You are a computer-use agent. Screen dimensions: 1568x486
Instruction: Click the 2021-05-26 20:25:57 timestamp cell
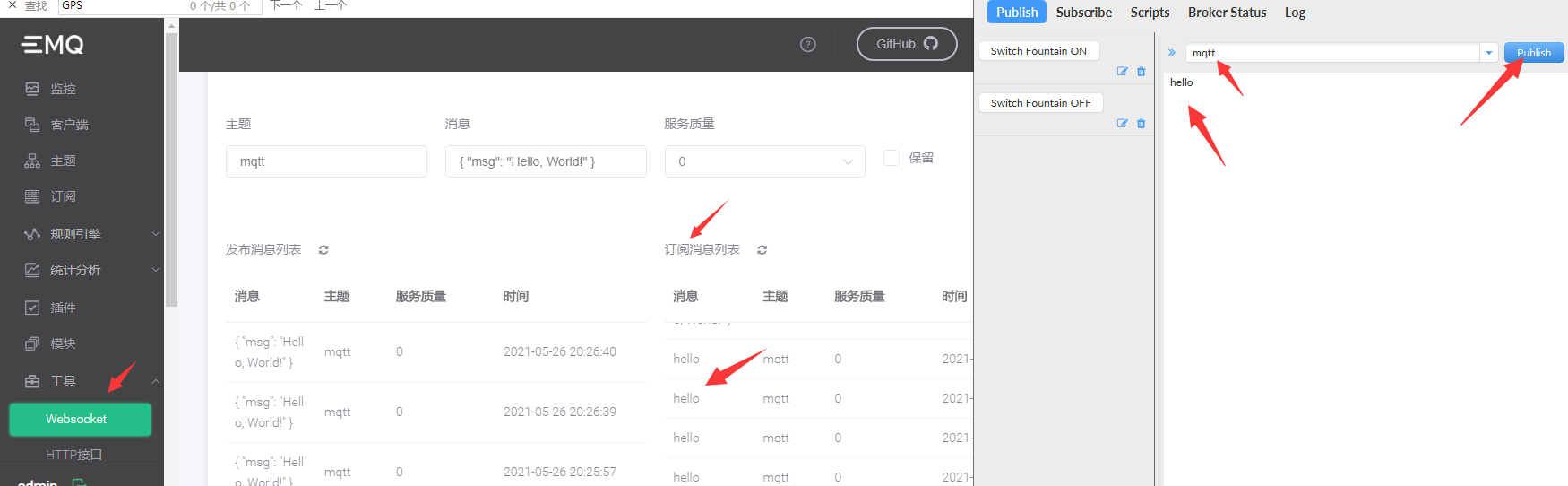[x=560, y=472]
